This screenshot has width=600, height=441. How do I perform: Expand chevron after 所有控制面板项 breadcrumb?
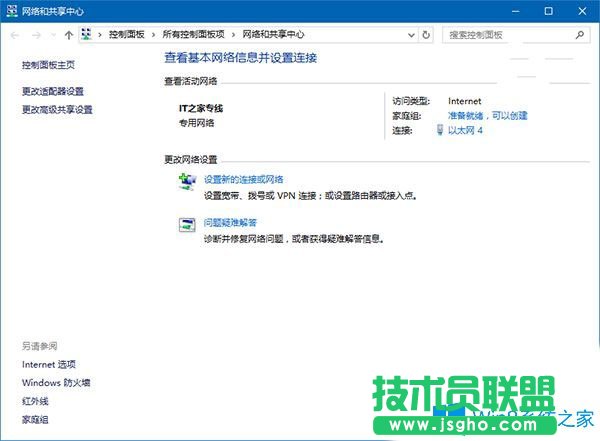pyautogui.click(x=233, y=35)
